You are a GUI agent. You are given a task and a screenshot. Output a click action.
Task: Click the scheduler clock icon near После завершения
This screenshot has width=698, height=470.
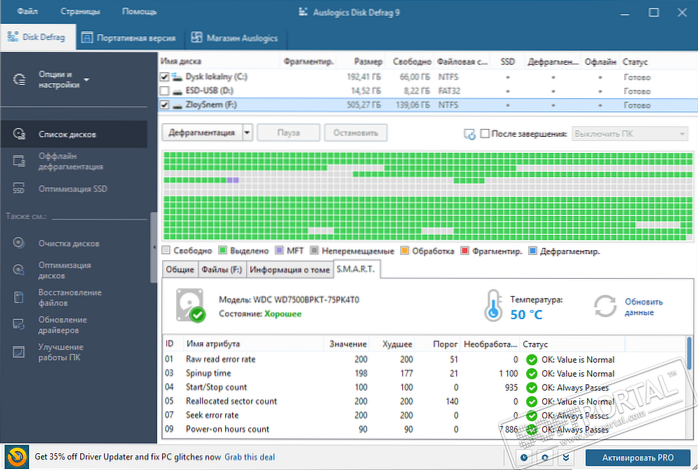coord(470,133)
